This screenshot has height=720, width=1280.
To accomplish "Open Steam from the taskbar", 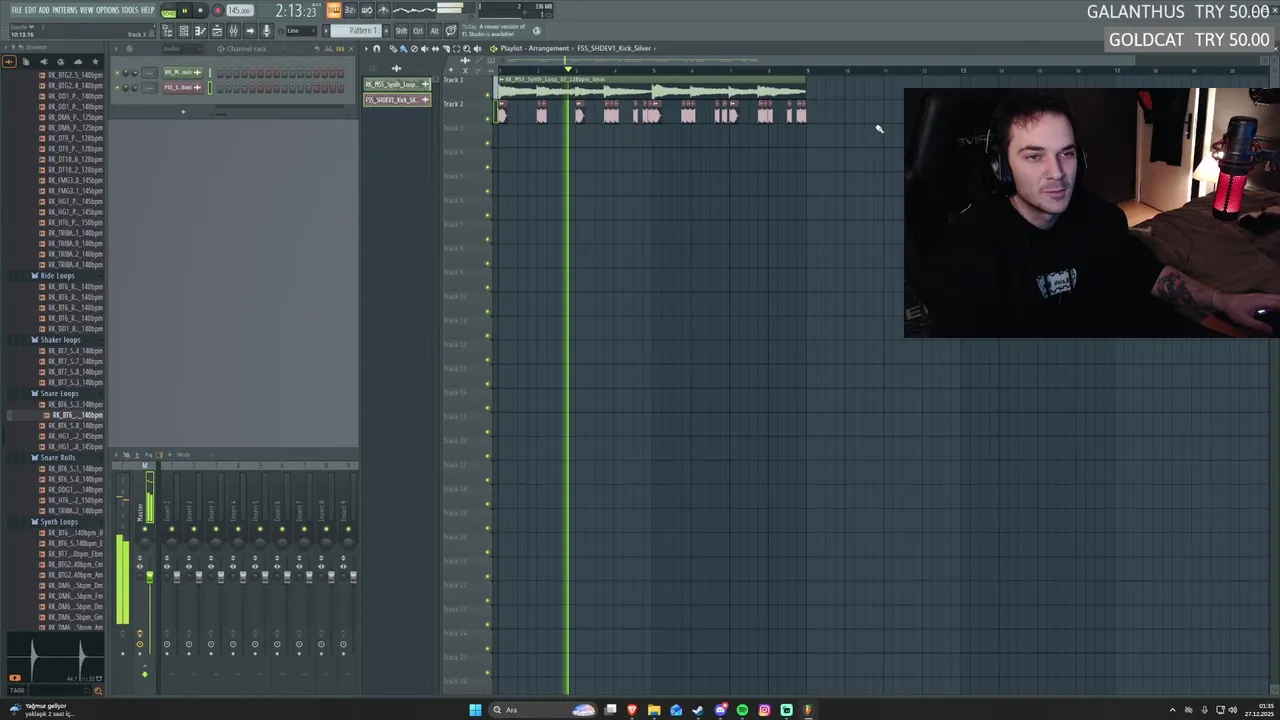I will click(x=698, y=710).
